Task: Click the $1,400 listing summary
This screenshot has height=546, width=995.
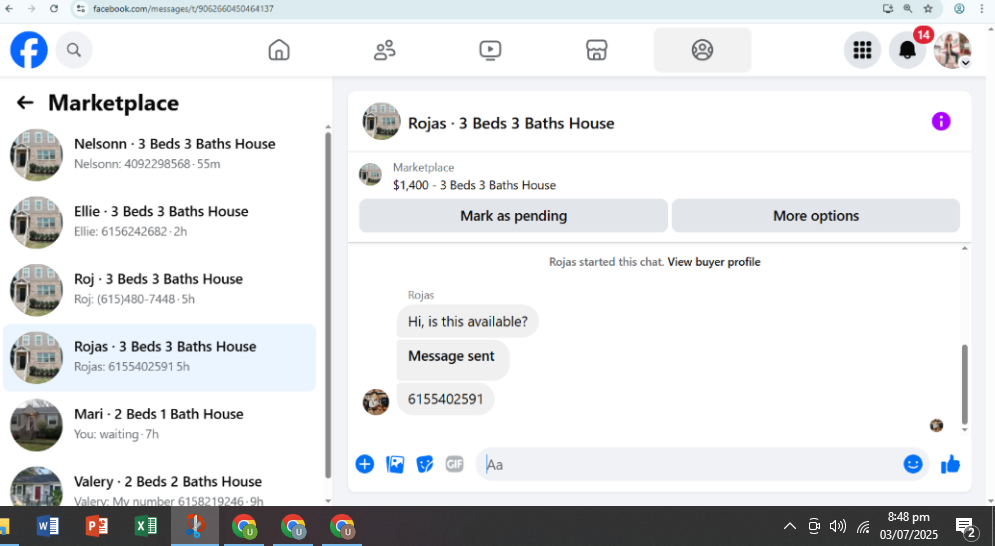Action: point(474,185)
